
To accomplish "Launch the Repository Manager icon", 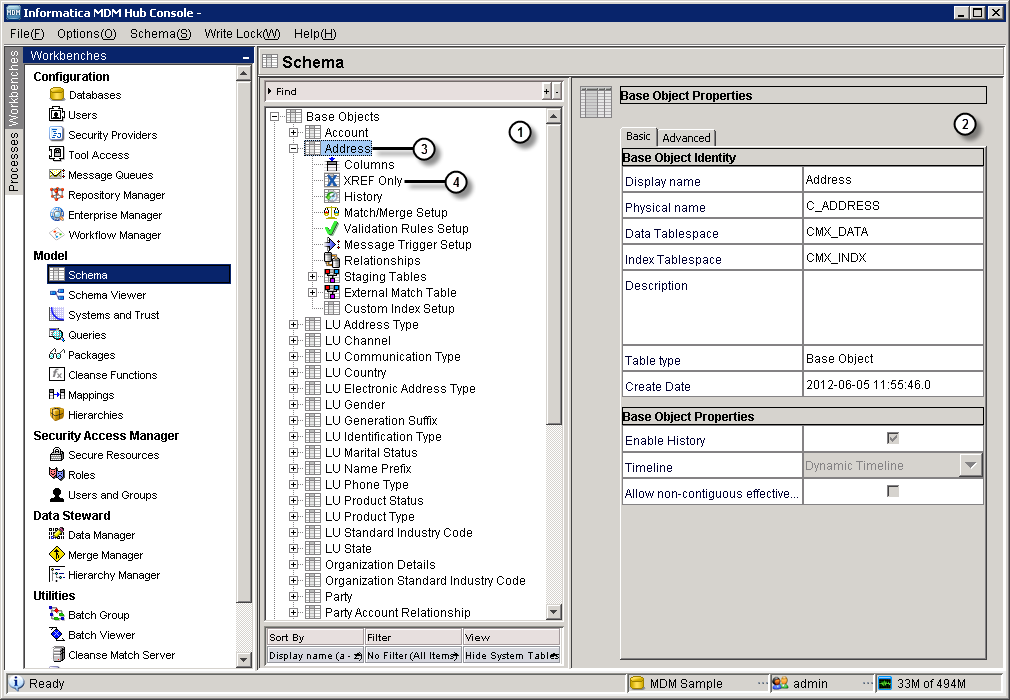I will click(57, 194).
